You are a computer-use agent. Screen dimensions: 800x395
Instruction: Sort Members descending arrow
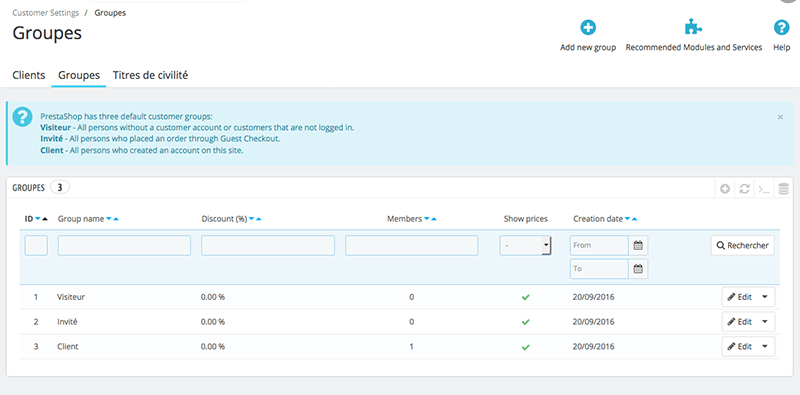click(427, 219)
